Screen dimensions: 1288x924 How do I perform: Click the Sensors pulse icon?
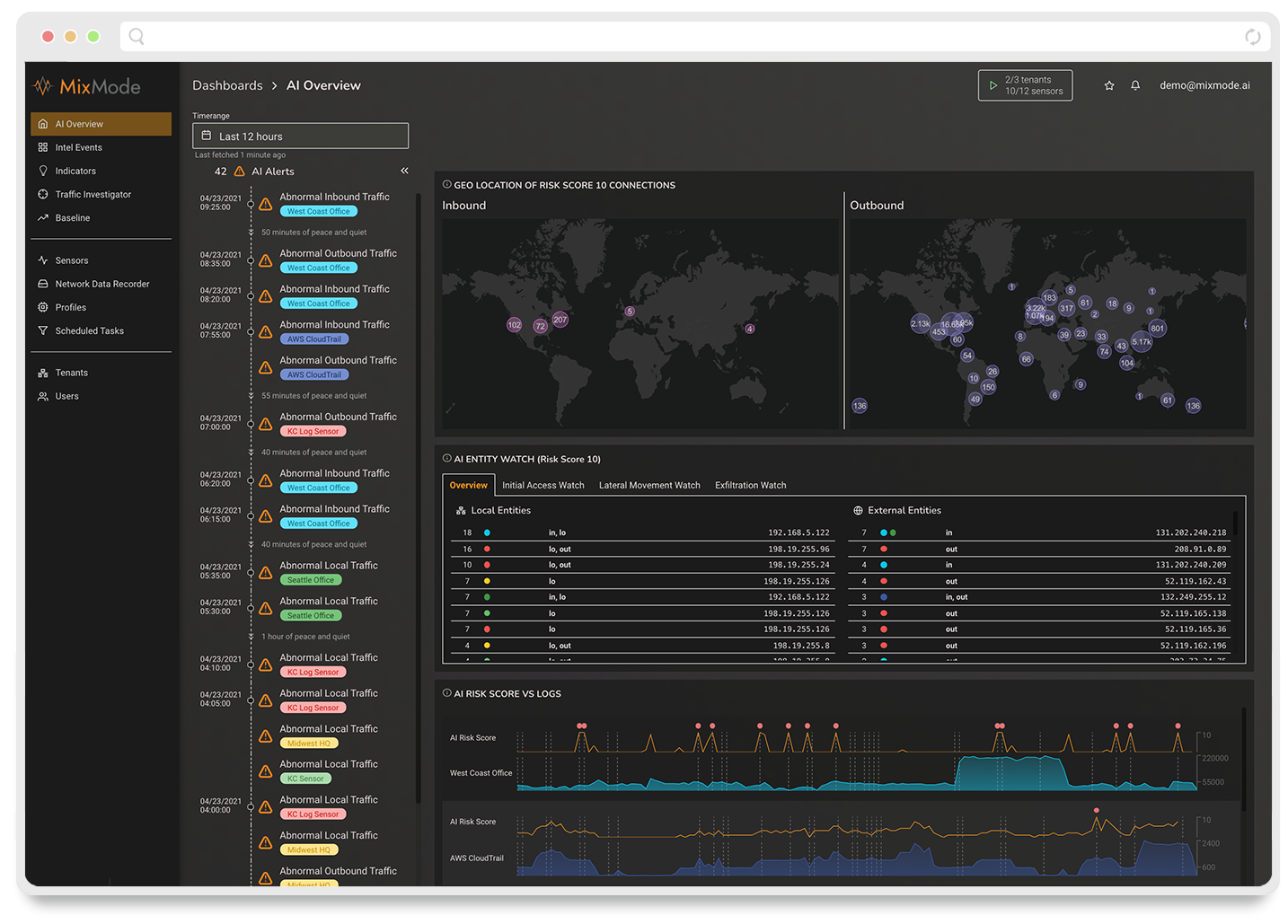pyautogui.click(x=43, y=260)
